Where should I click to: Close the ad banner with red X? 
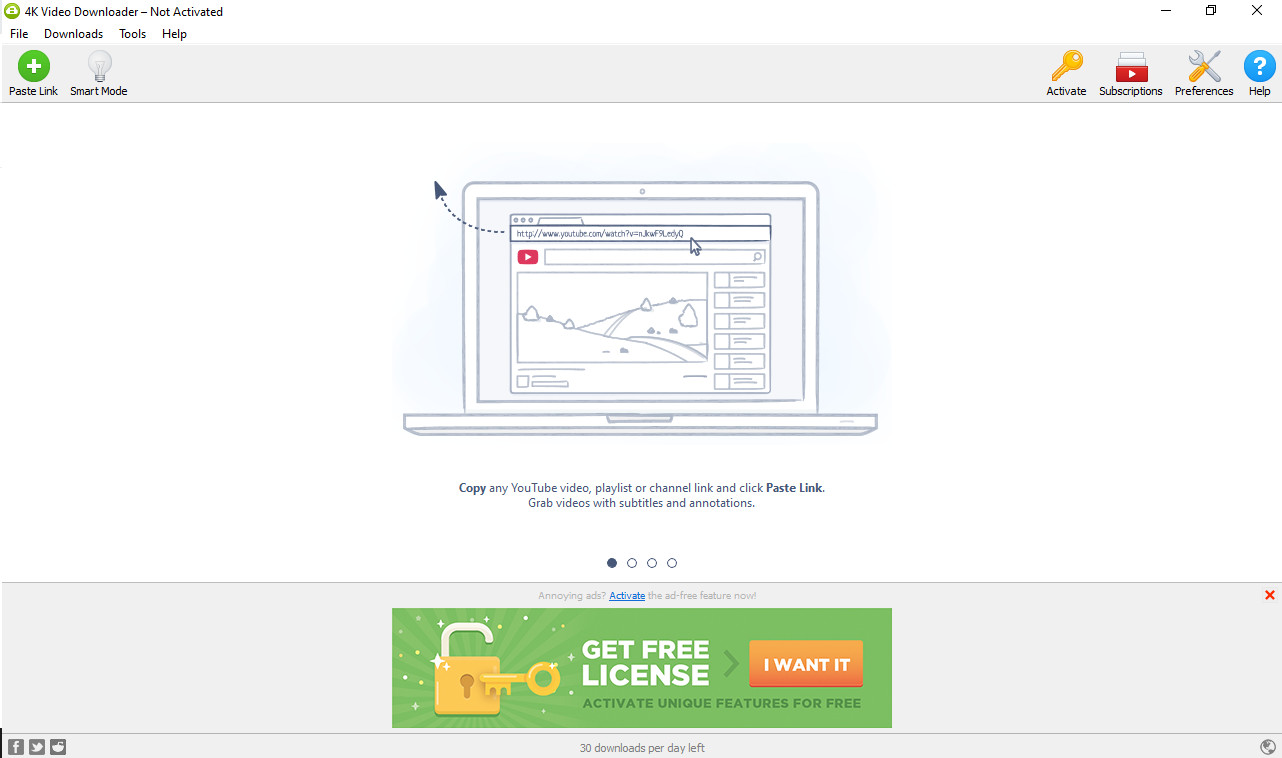coord(1270,595)
